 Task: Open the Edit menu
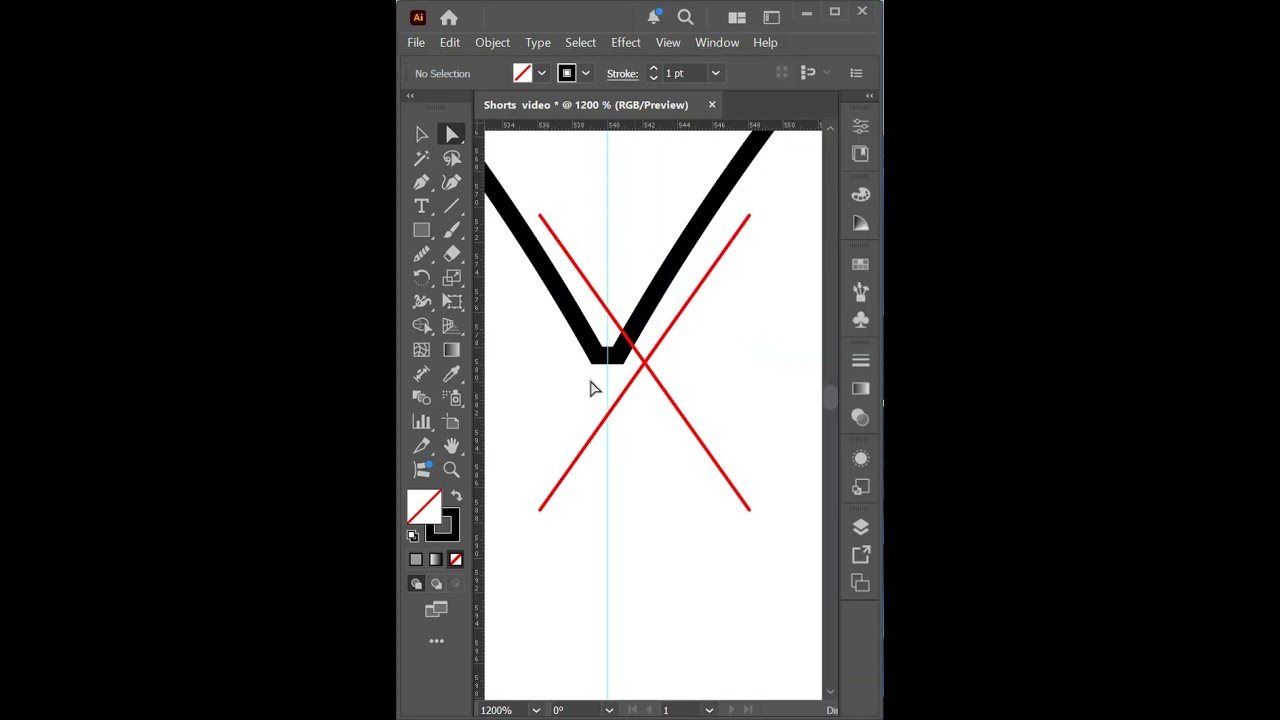click(450, 43)
